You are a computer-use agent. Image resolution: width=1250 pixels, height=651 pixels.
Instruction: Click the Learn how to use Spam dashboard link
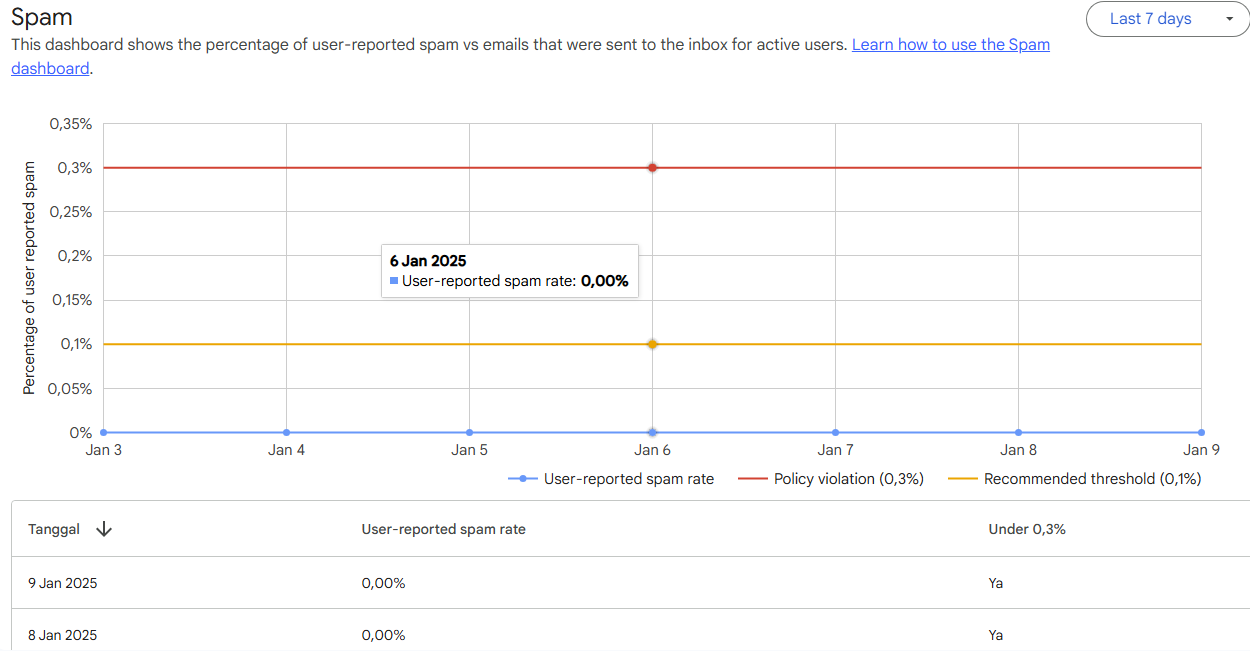950,45
